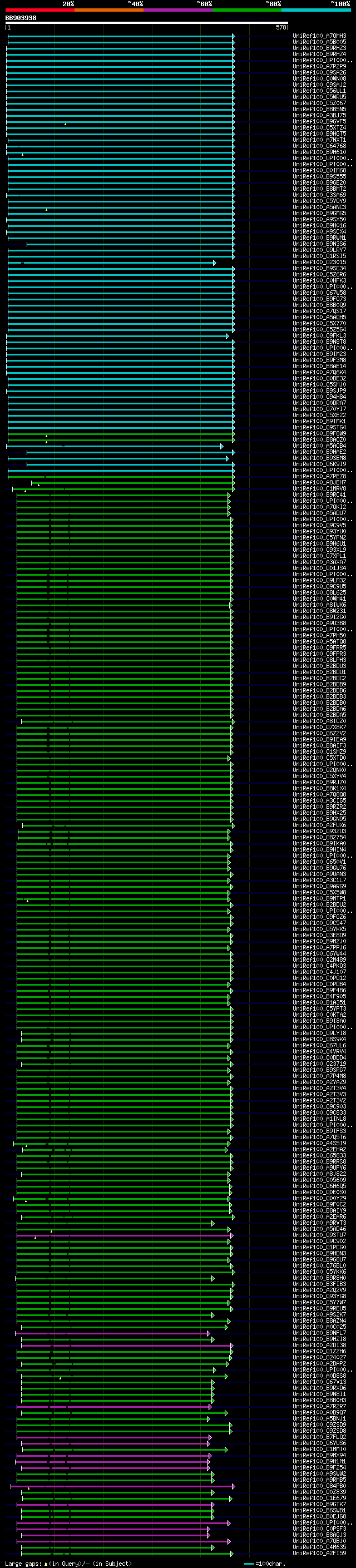This screenshot has width=356, height=1568.
Task: Select hit label UniRef100_Q84PB0
Action: [x=319, y=1486]
